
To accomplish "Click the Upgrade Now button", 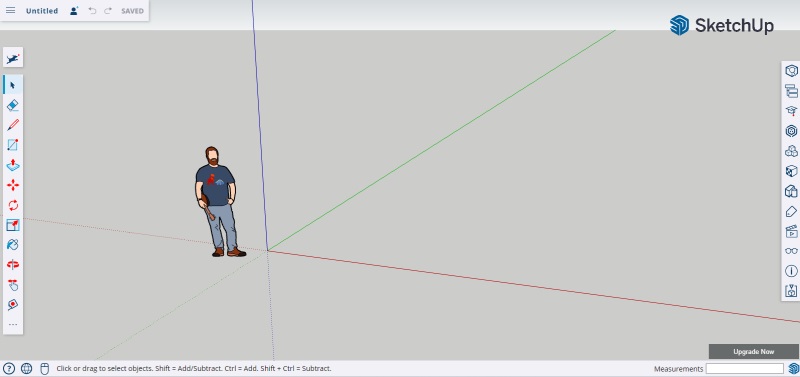I will coord(754,351).
